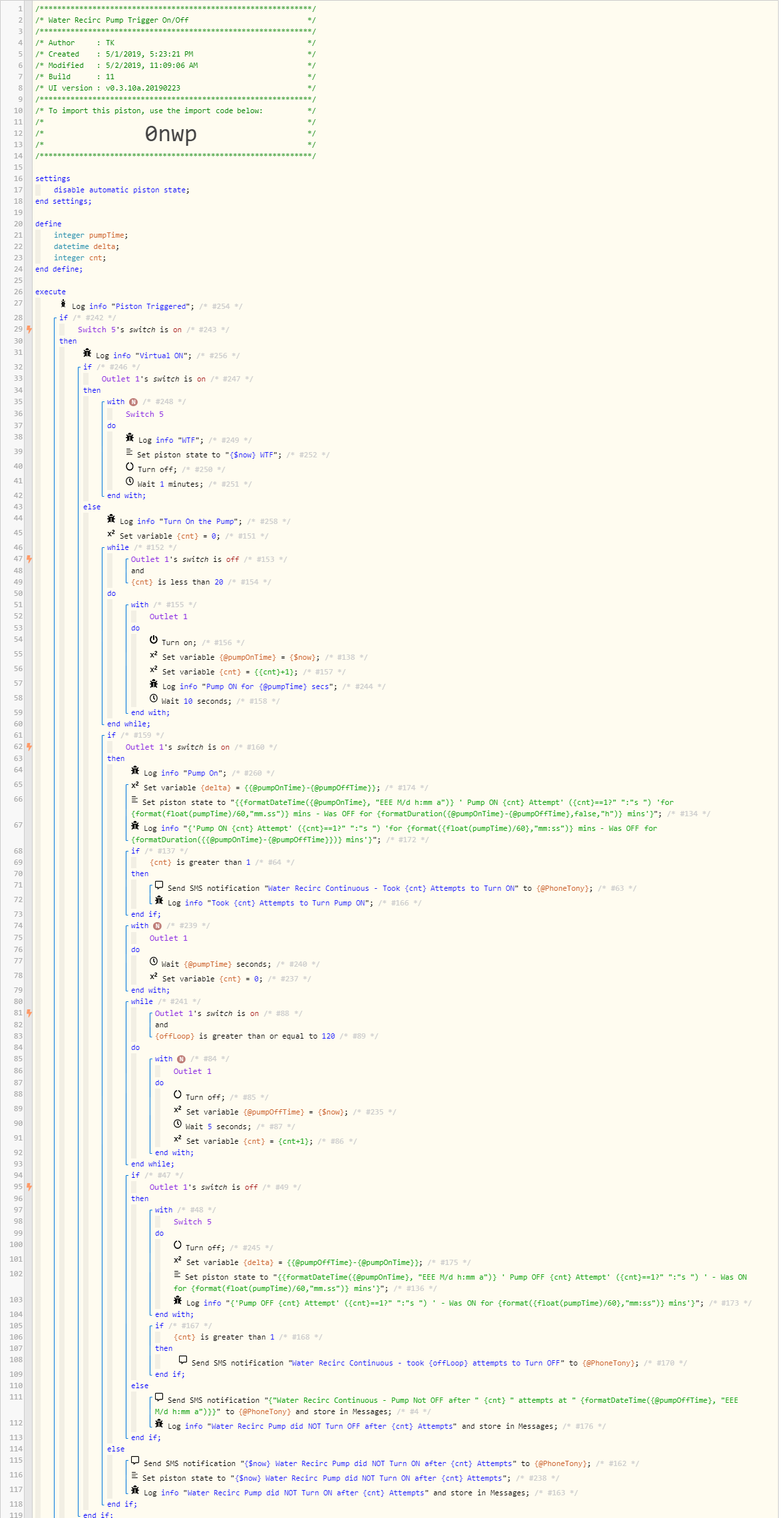The height and width of the screenshot is (1518, 784).
Task: Click the clock icon beside "Wait 10 seconds"
Action: (154, 698)
